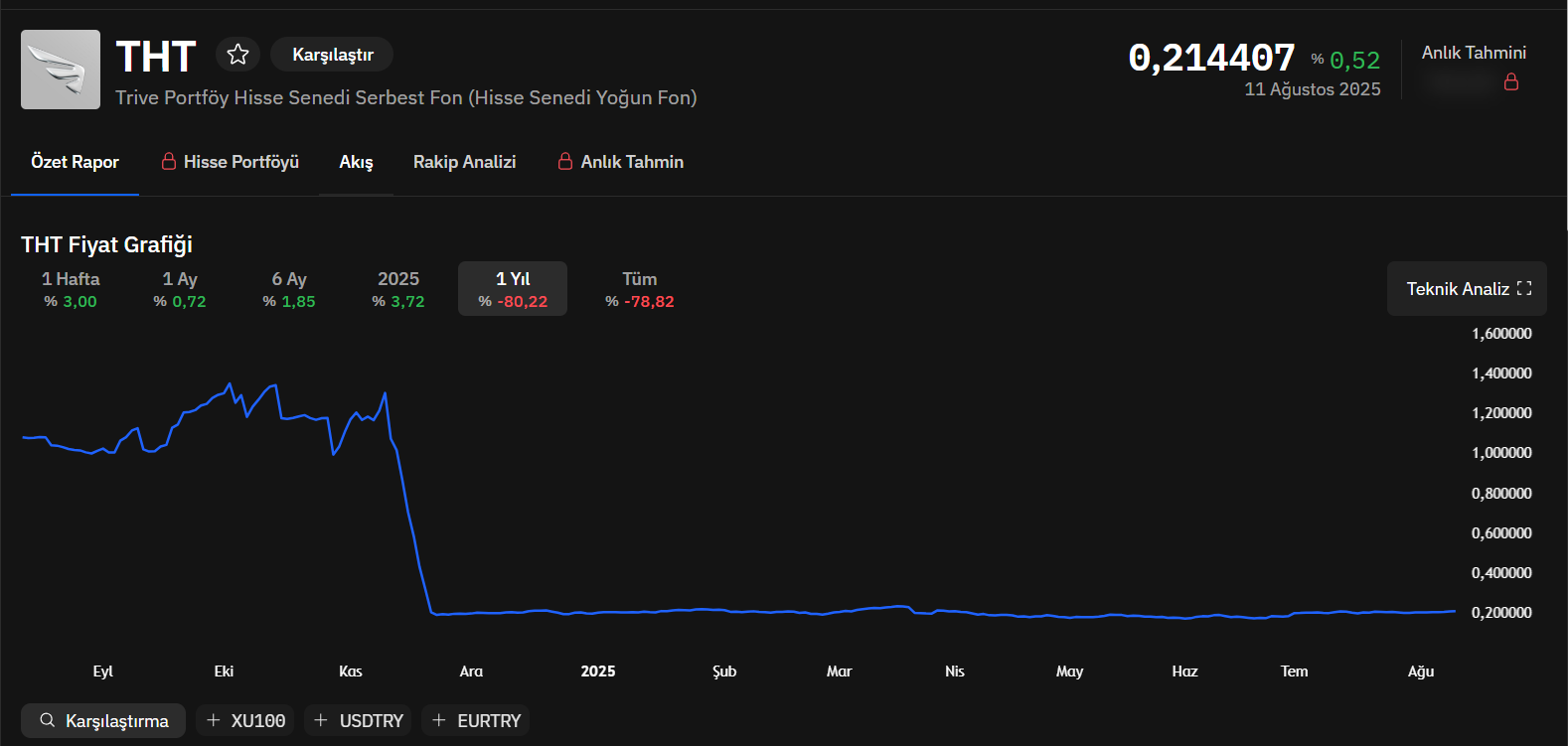Screen dimensions: 1568x746
Task: Select the Tüm all-time chart range
Action: pos(640,289)
